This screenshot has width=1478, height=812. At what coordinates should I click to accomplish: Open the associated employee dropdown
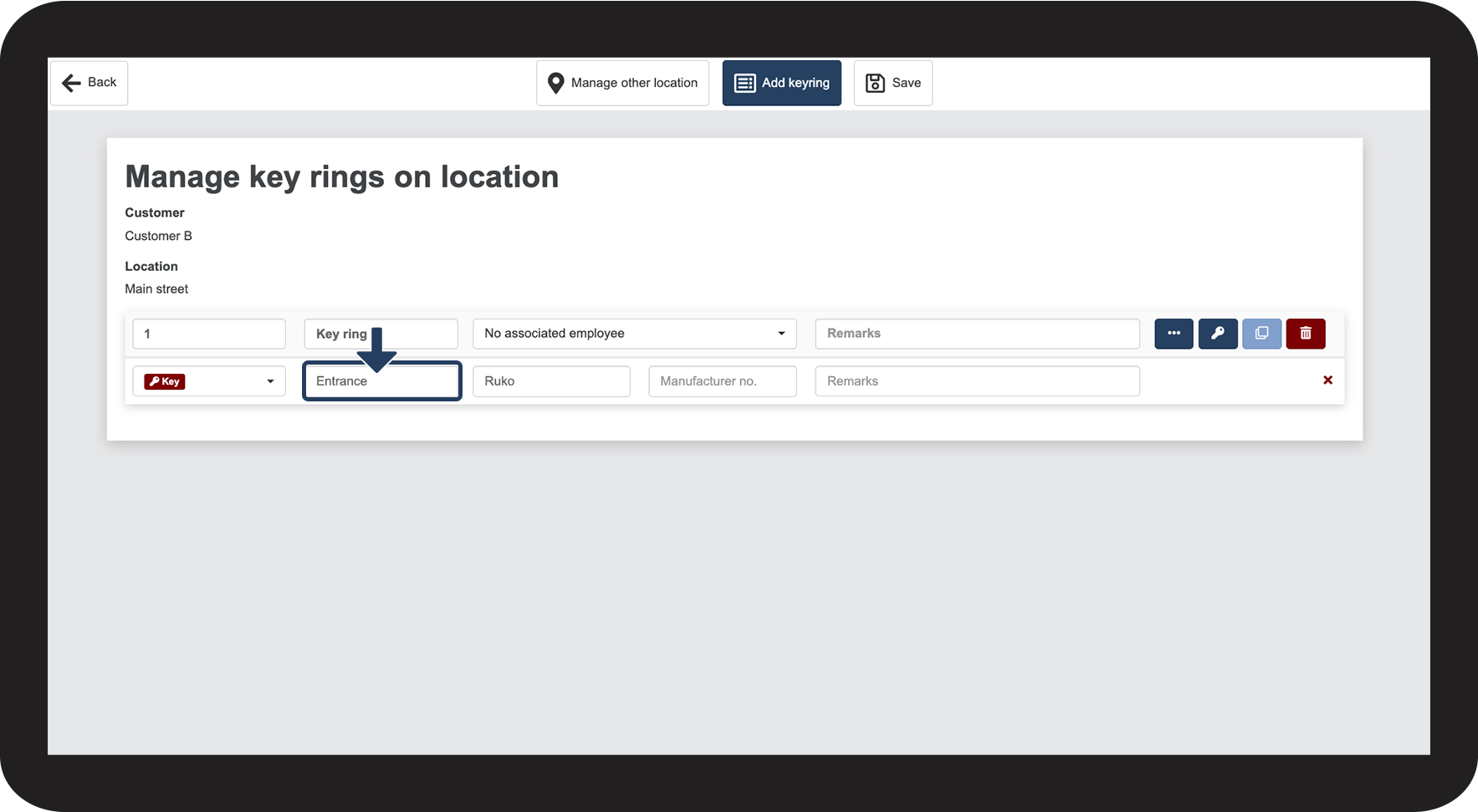(634, 334)
